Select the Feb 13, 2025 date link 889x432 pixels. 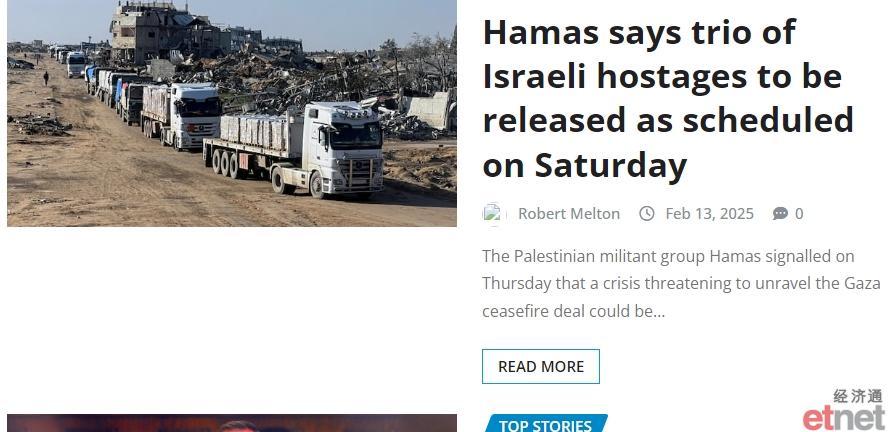coord(709,214)
